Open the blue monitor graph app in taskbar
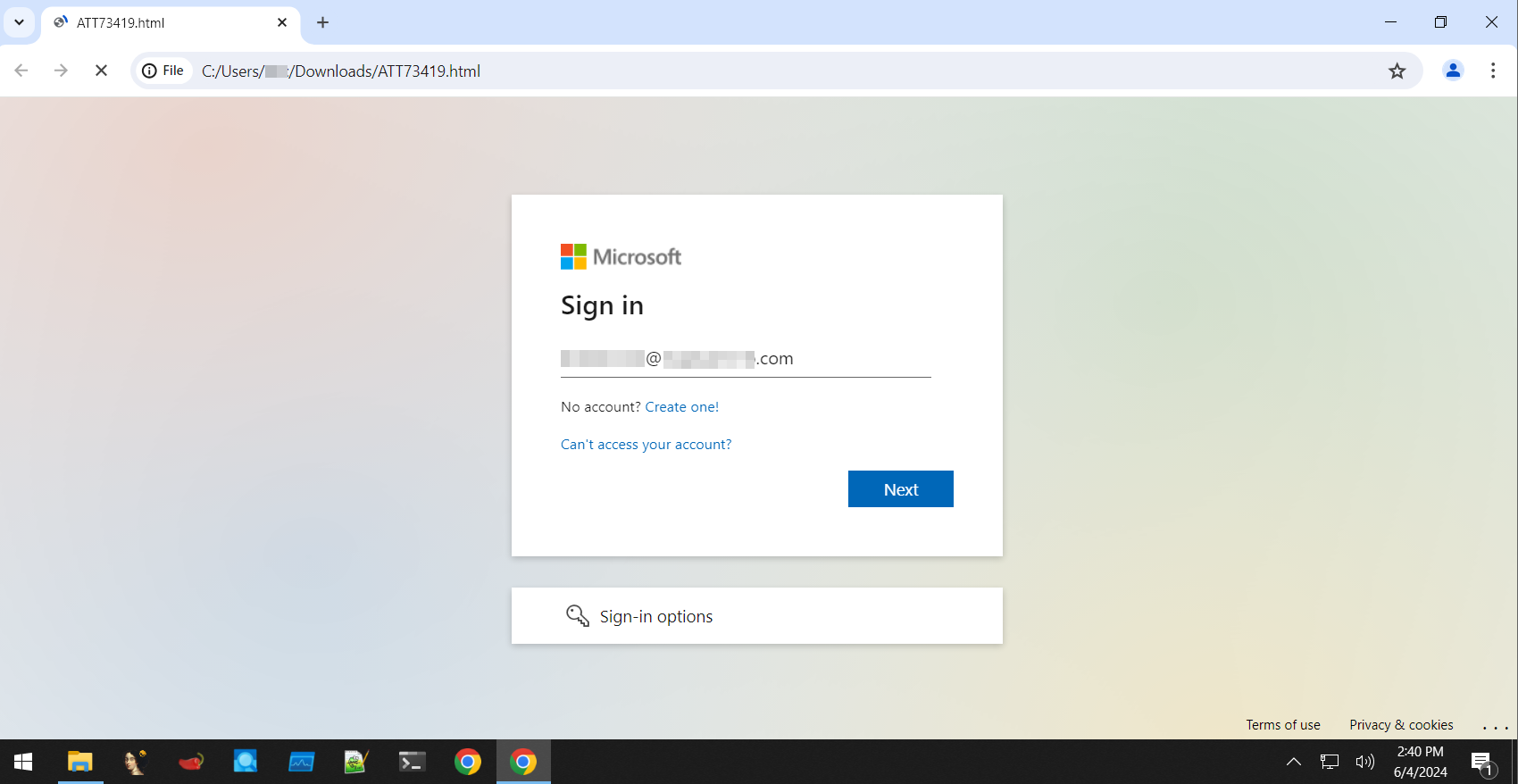Viewport: 1518px width, 784px height. (x=301, y=762)
